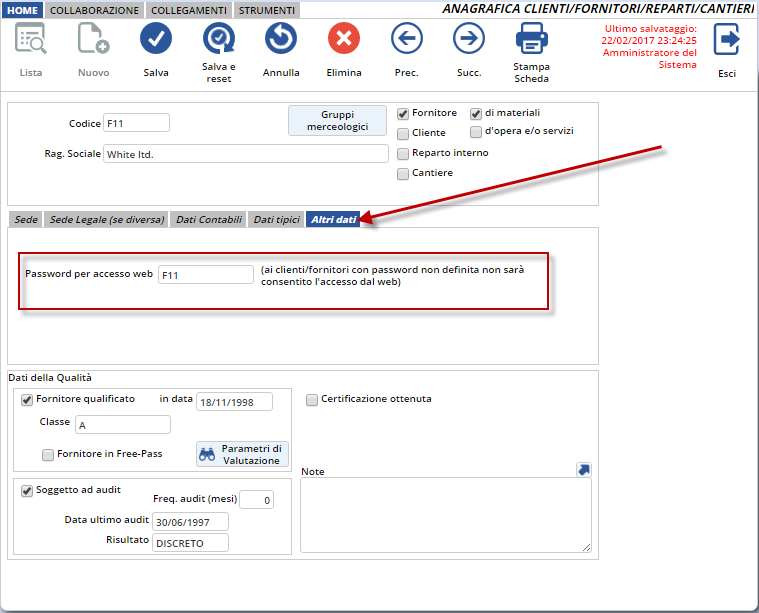Click the Salva e reset icon
Viewport: 759px width, 613px height.
pyautogui.click(x=218, y=40)
